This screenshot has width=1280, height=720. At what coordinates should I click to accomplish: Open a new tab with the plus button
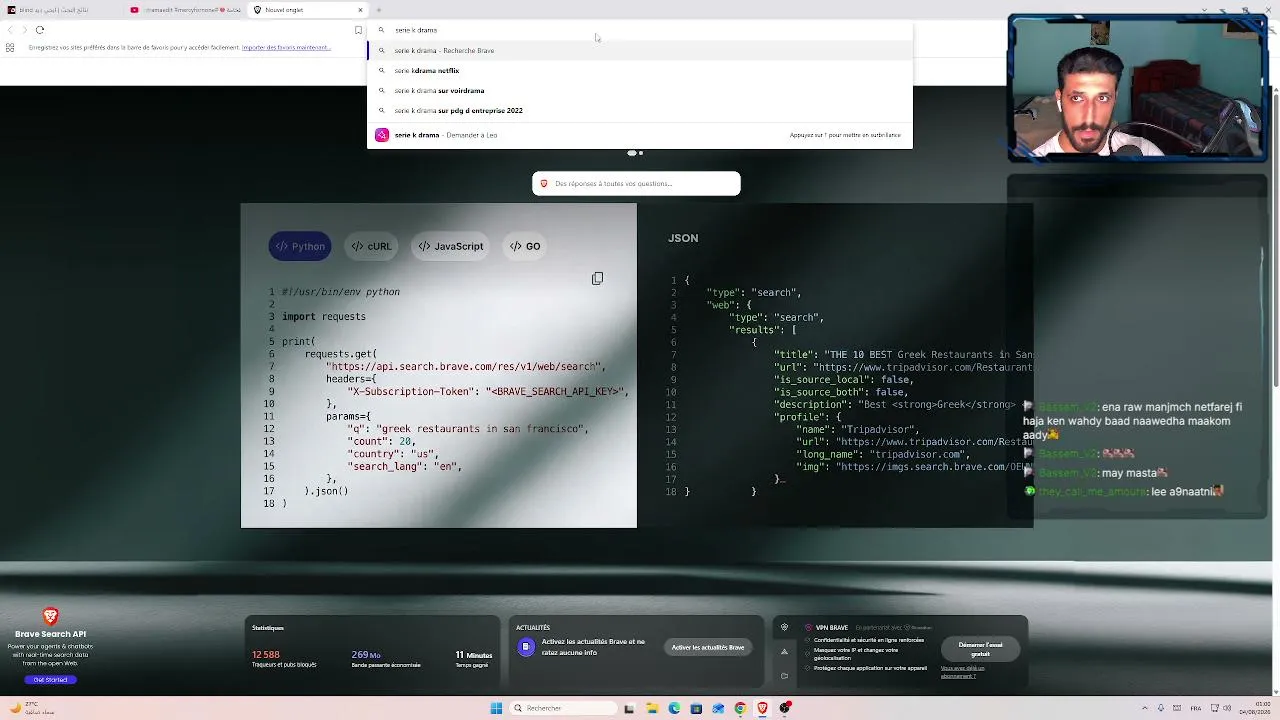379,10
